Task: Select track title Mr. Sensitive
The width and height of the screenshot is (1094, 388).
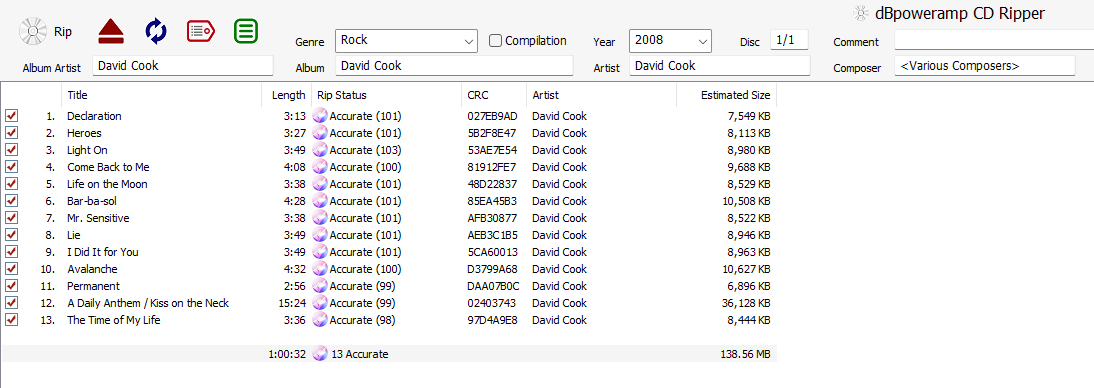Action: point(98,218)
